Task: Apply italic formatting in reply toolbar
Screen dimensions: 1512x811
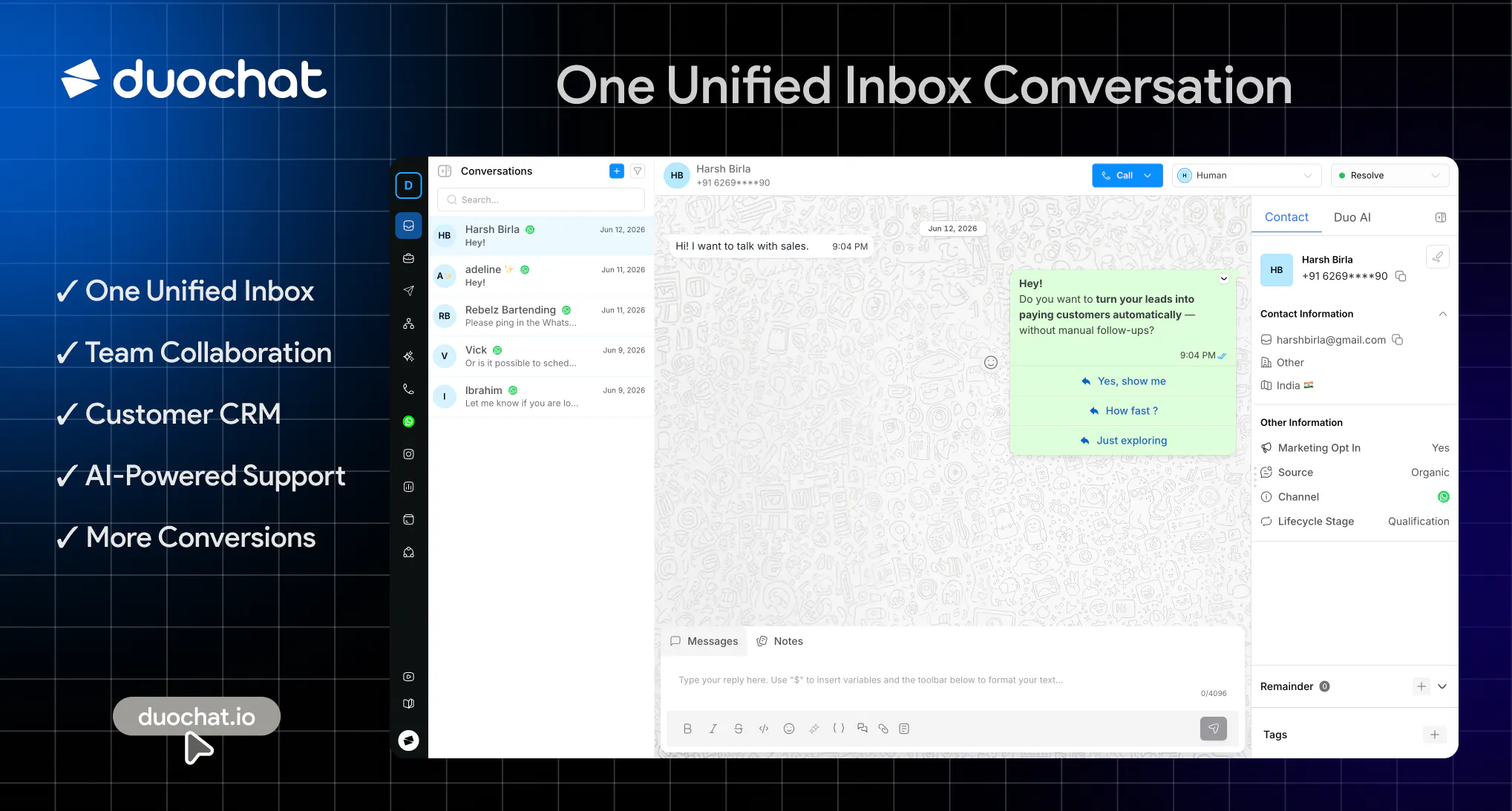Action: (x=713, y=729)
